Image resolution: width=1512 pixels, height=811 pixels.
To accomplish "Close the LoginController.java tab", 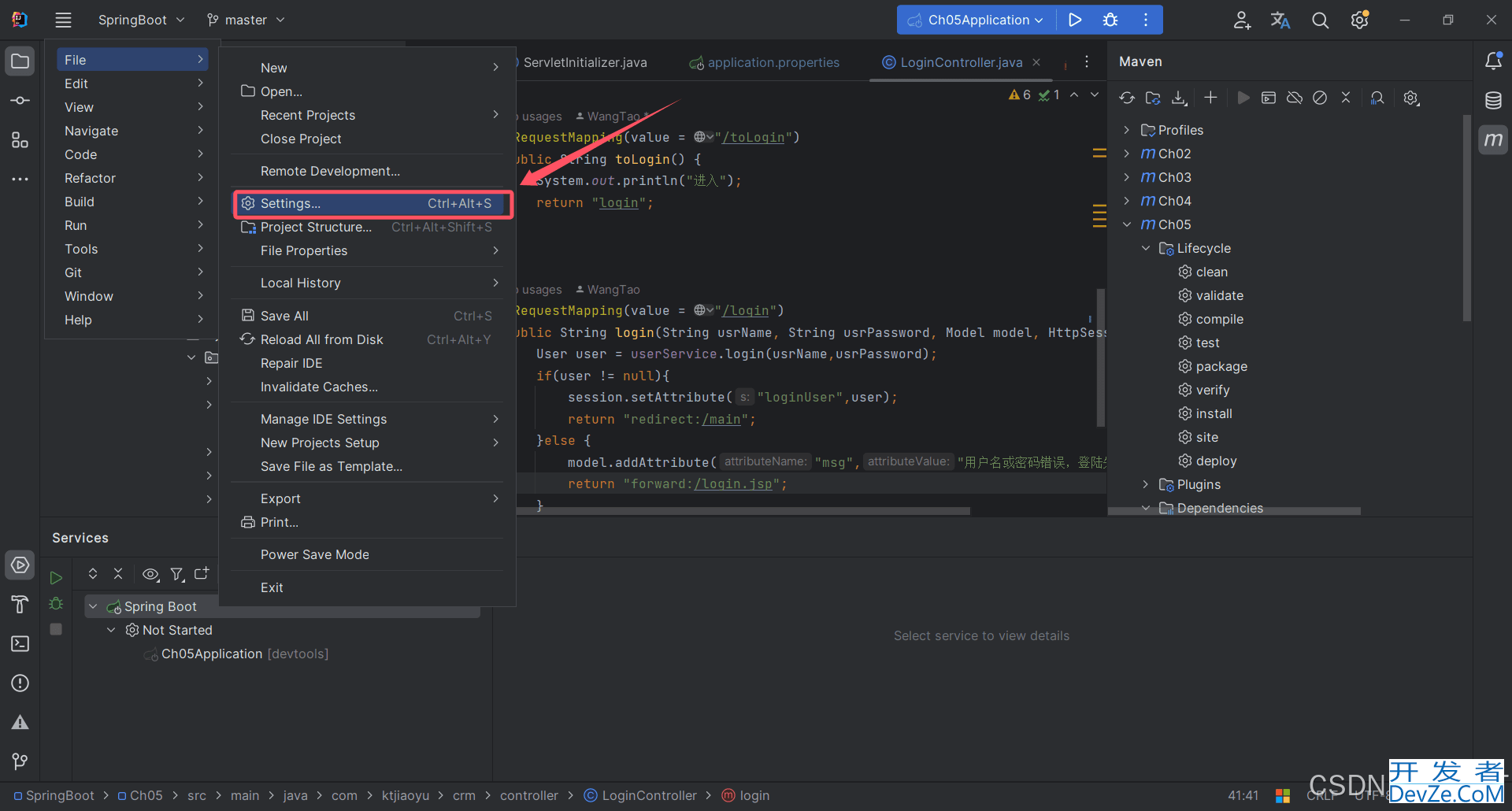I will pos(1036,62).
